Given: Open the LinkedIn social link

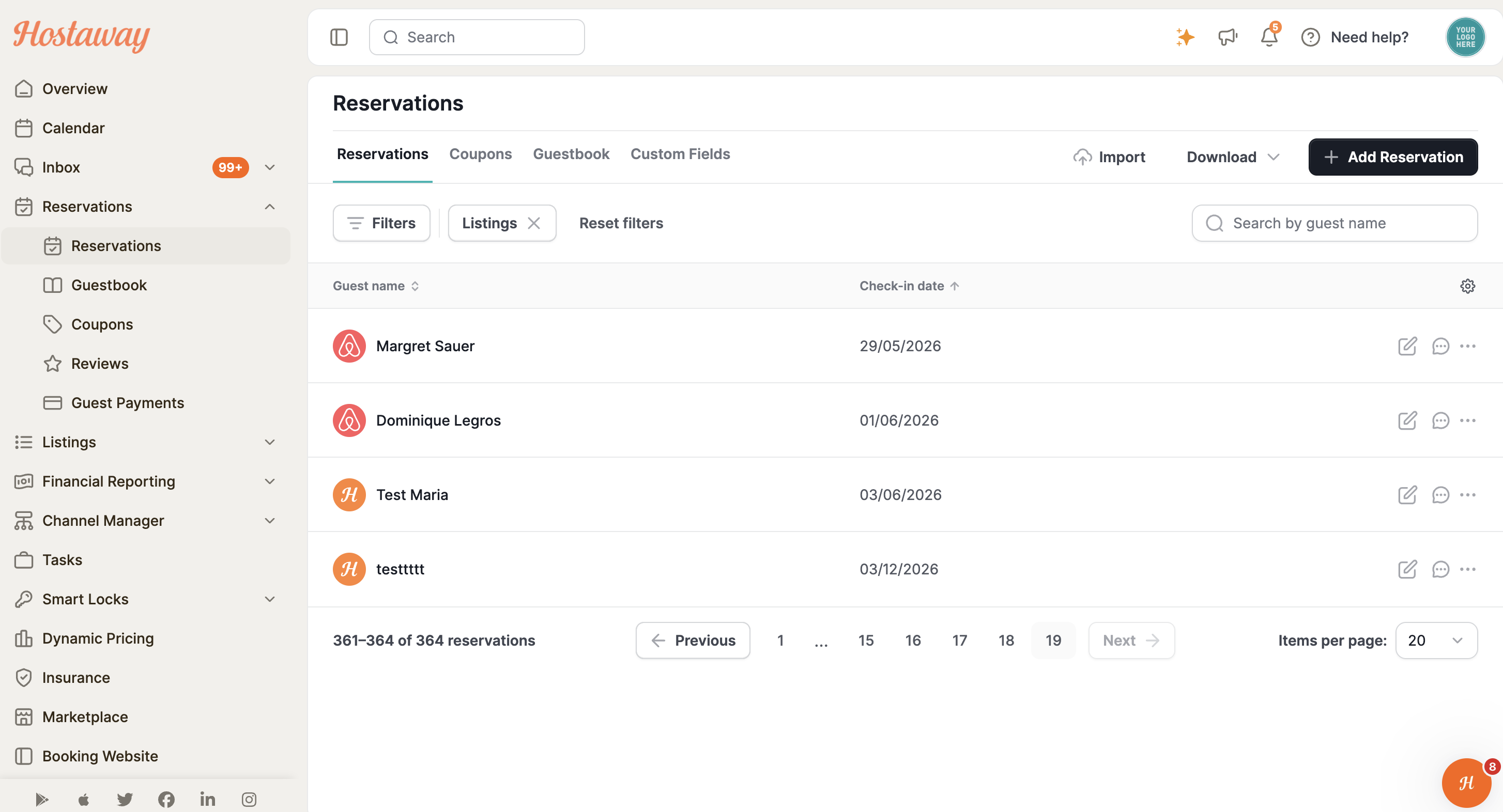Looking at the screenshot, I should point(208,799).
